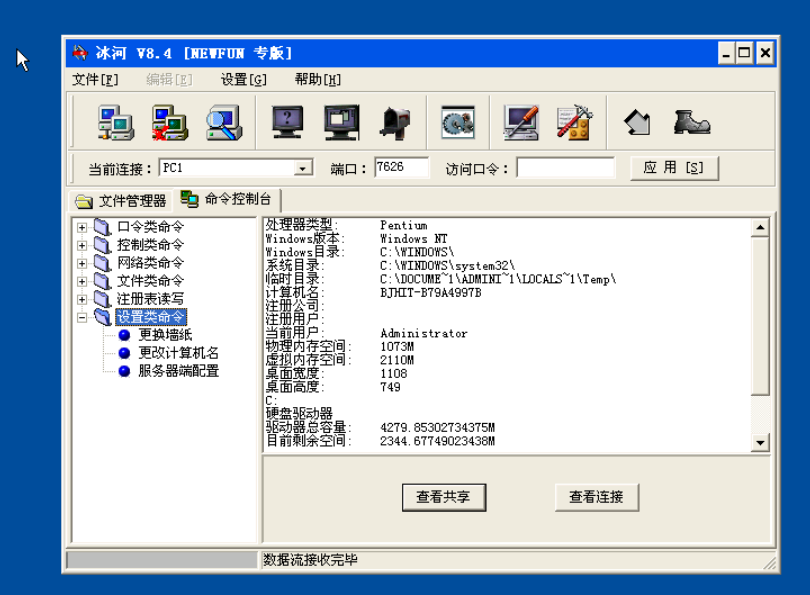Click the 查看共享 button
810x595 pixels.
pyautogui.click(x=444, y=497)
